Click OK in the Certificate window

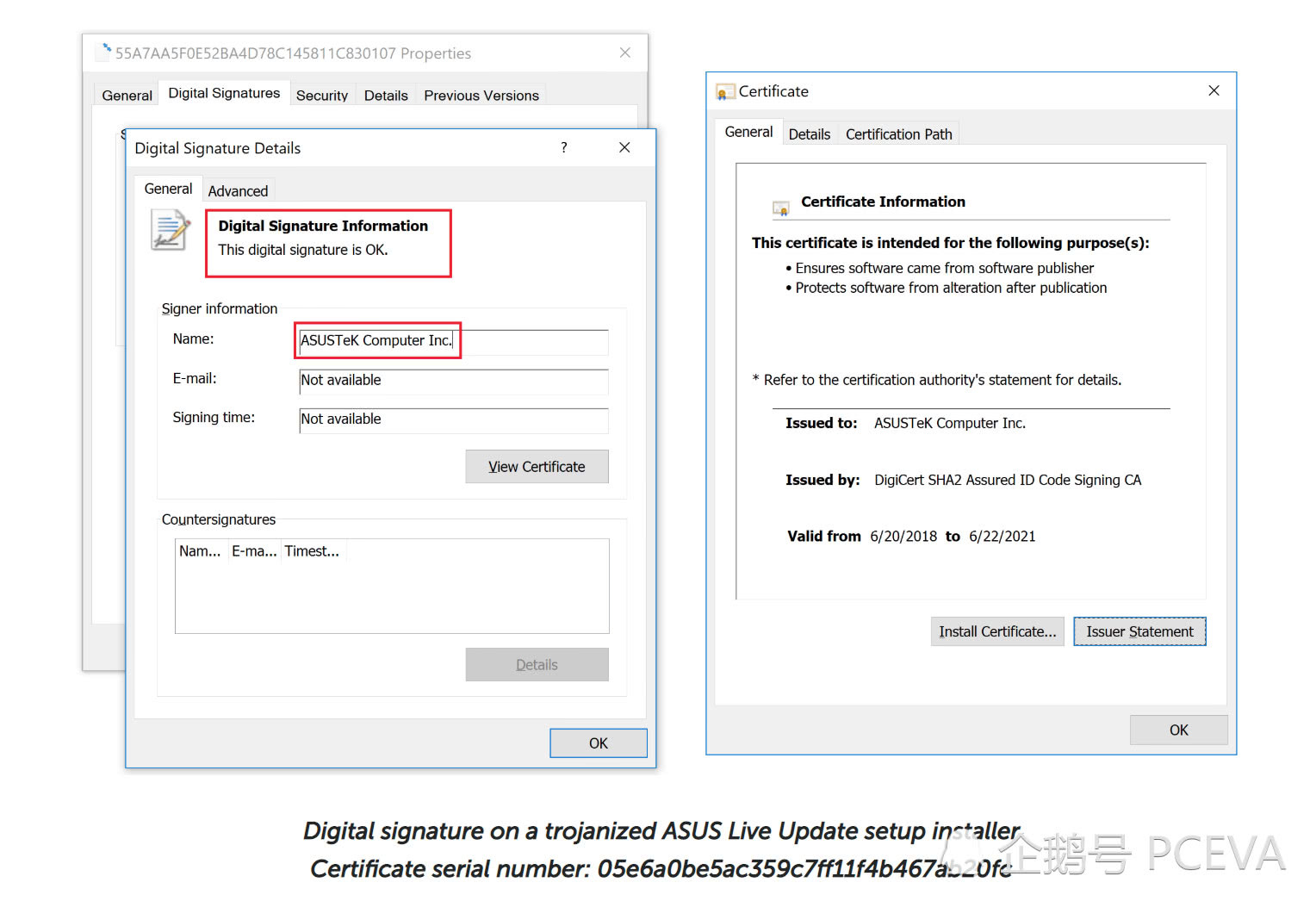tap(1179, 730)
